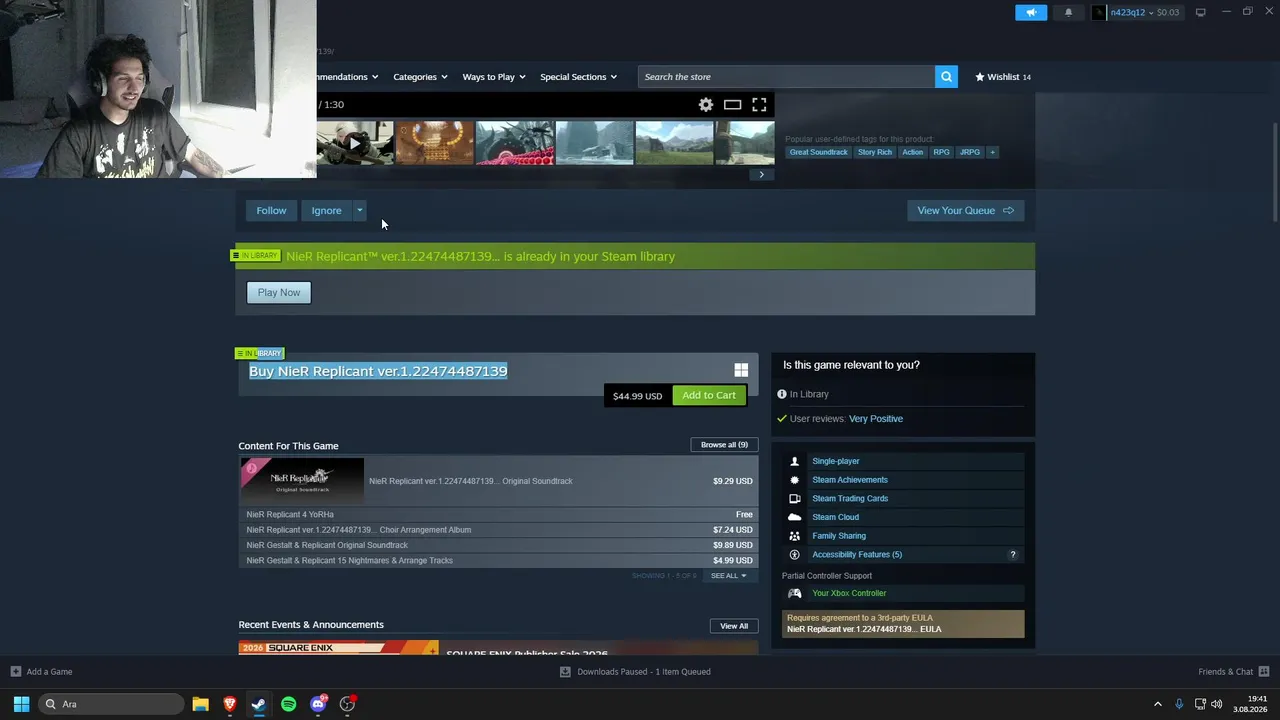Select the first trailer thumbnail with play icon
This screenshot has height=720, width=1280.
tap(355, 143)
